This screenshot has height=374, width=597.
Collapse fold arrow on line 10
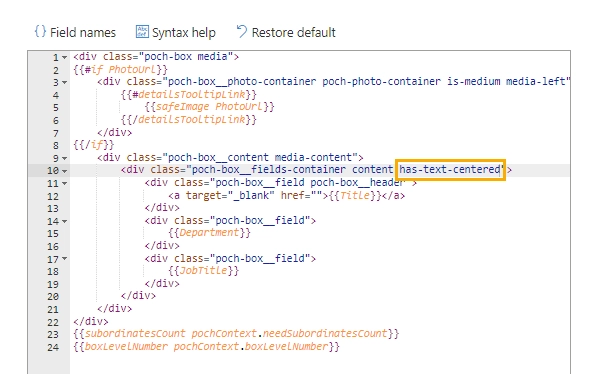[64, 171]
